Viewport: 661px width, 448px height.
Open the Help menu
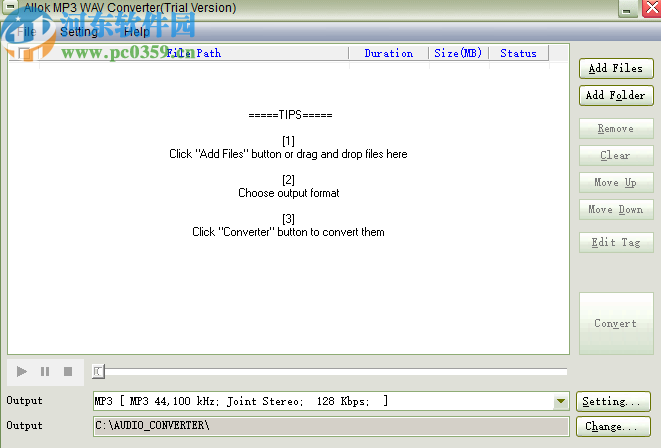tap(137, 32)
